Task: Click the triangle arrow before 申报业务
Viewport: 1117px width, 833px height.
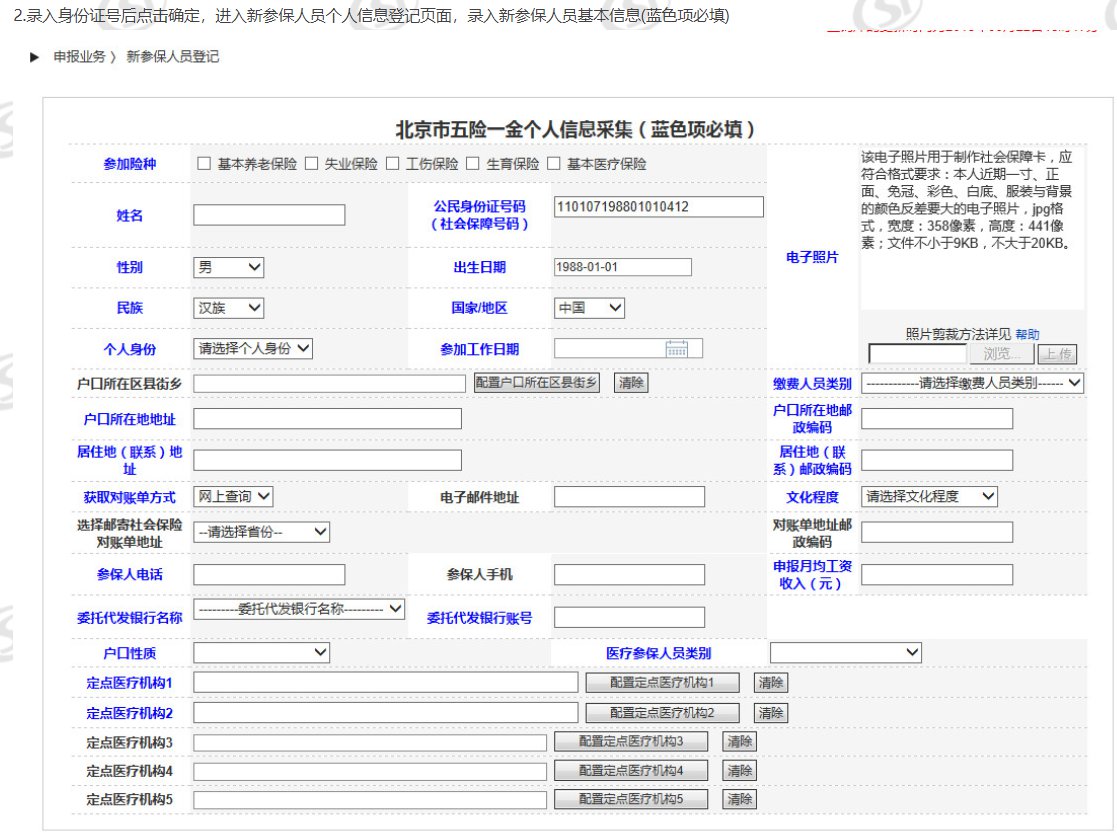Action: pyautogui.click(x=34, y=57)
